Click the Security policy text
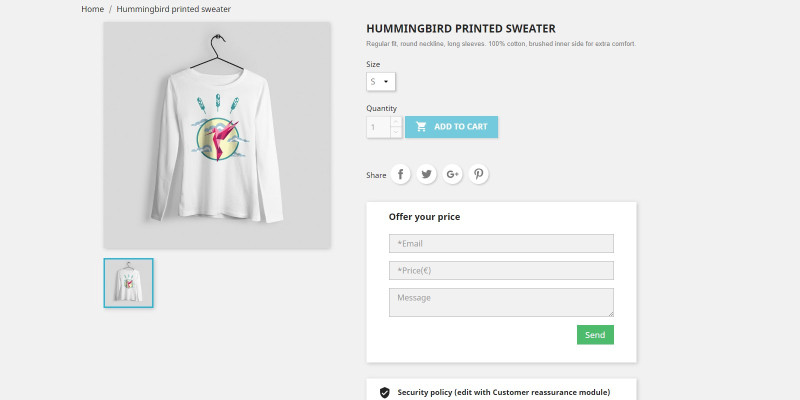Viewport: 800px width, 400px height. point(503,392)
